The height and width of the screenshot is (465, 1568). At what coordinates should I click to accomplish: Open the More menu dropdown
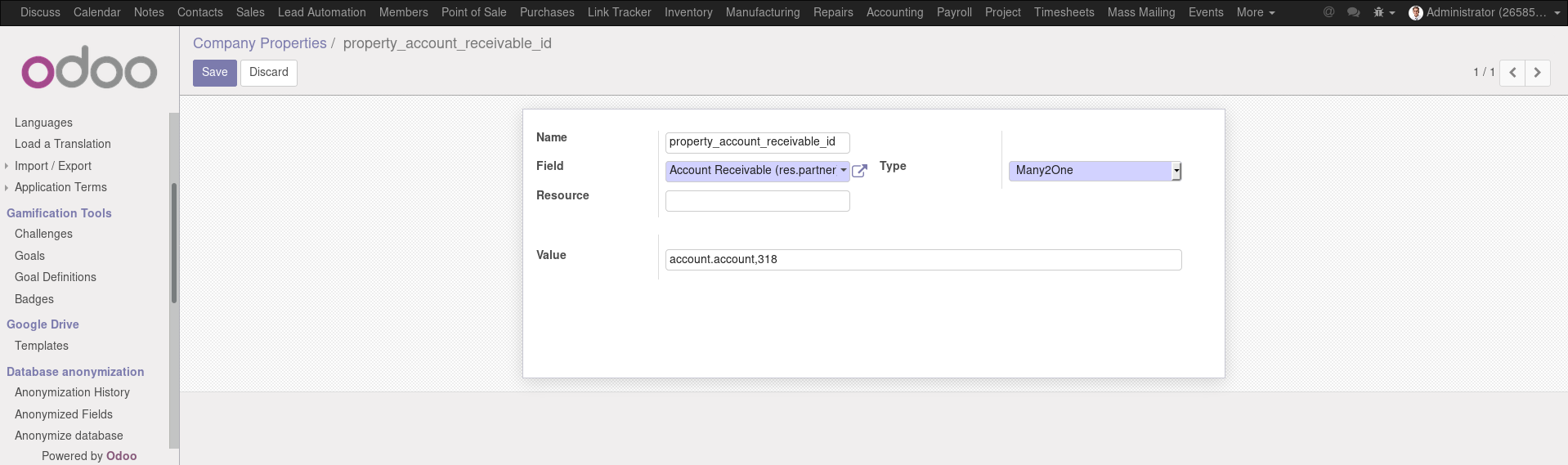1255,12
